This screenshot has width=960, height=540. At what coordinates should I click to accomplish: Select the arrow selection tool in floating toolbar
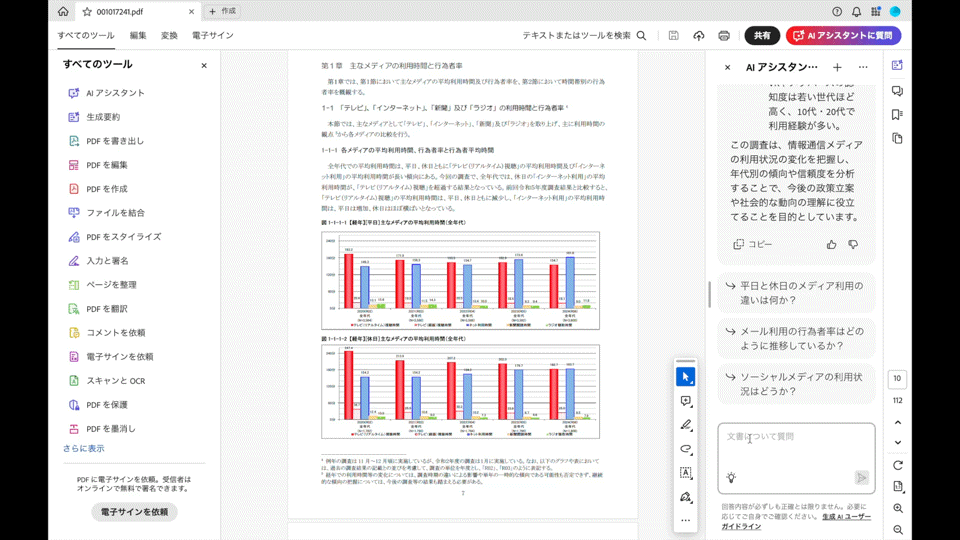(685, 377)
